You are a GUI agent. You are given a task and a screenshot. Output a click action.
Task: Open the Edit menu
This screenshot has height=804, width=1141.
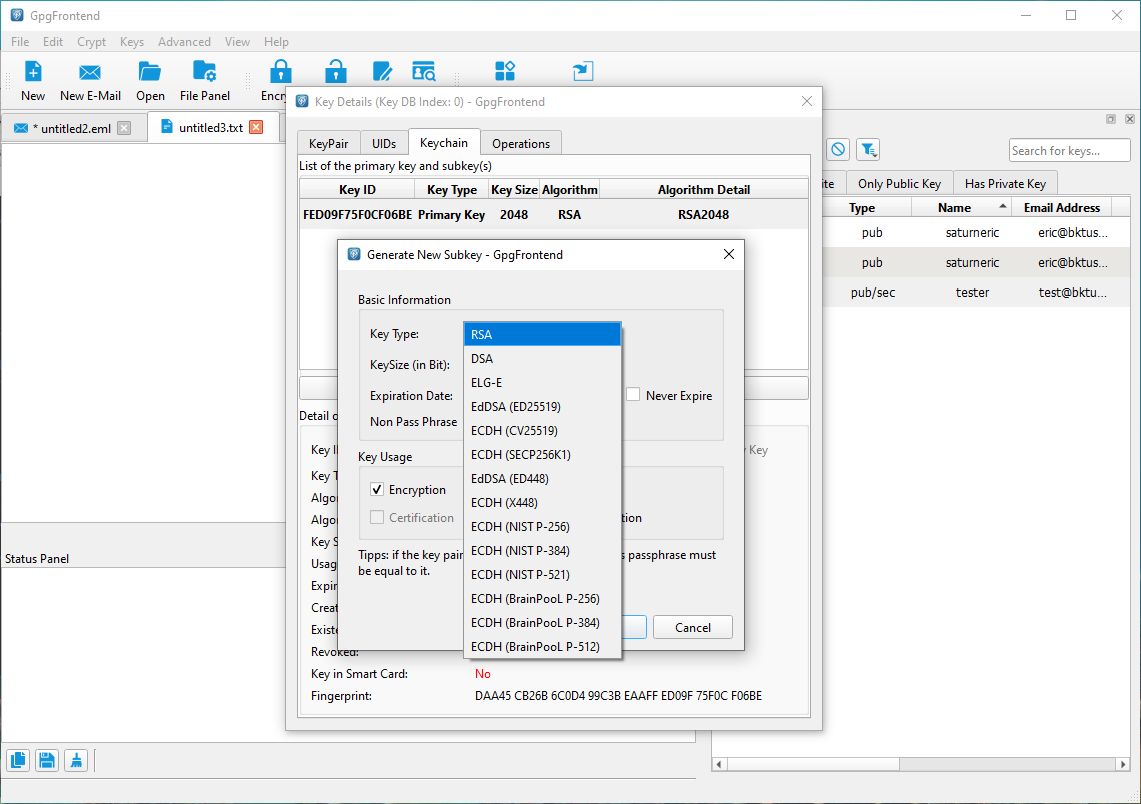53,41
